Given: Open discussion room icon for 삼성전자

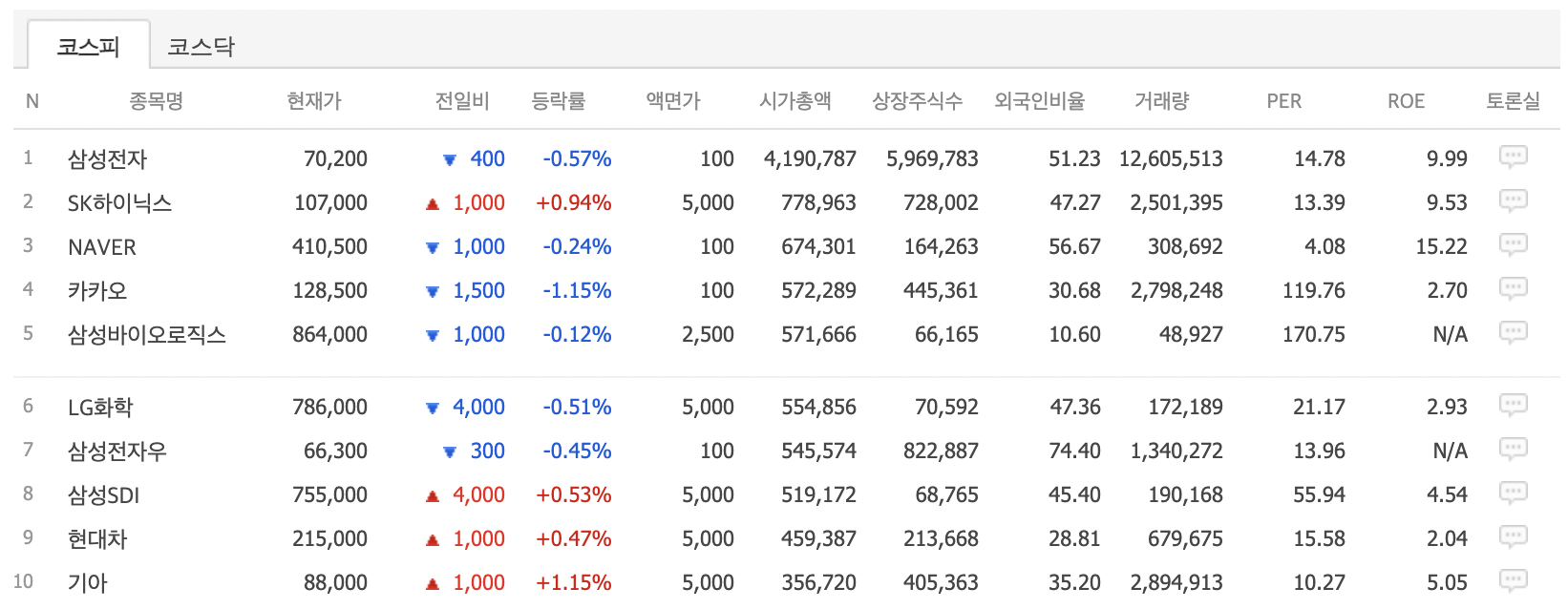Looking at the screenshot, I should 1513,157.
